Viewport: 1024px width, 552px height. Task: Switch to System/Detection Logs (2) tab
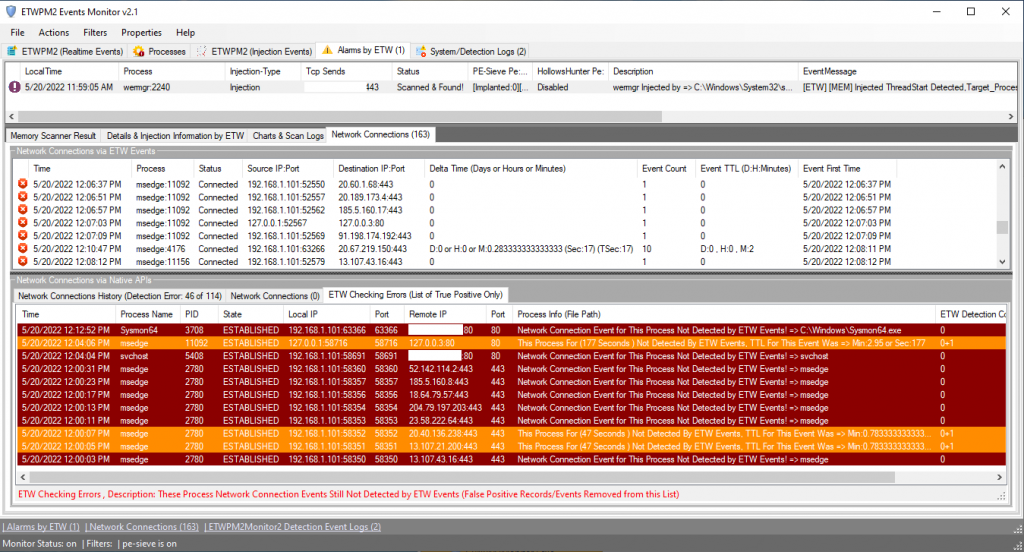(x=470, y=51)
